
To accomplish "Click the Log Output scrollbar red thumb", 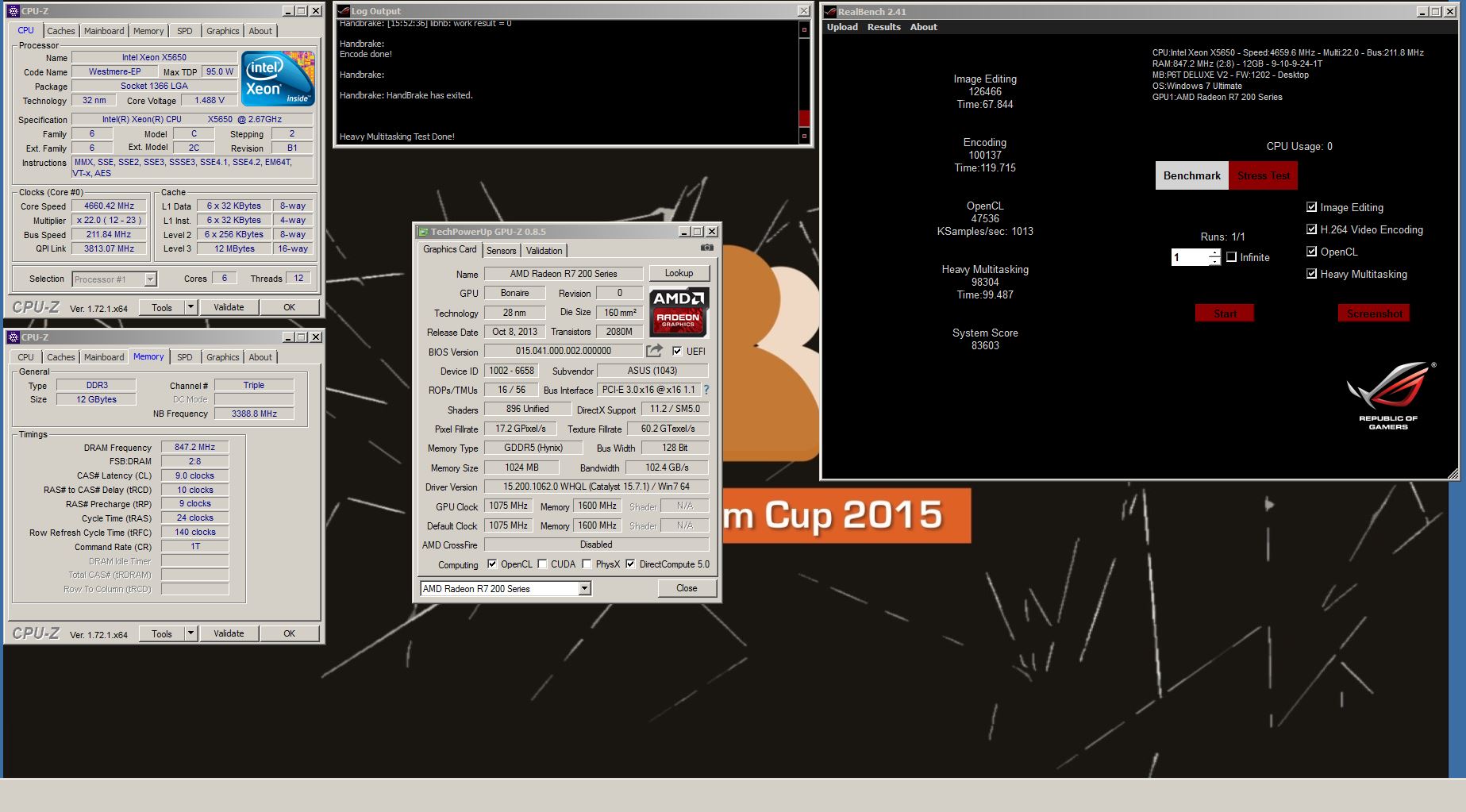I will pyautogui.click(x=803, y=117).
